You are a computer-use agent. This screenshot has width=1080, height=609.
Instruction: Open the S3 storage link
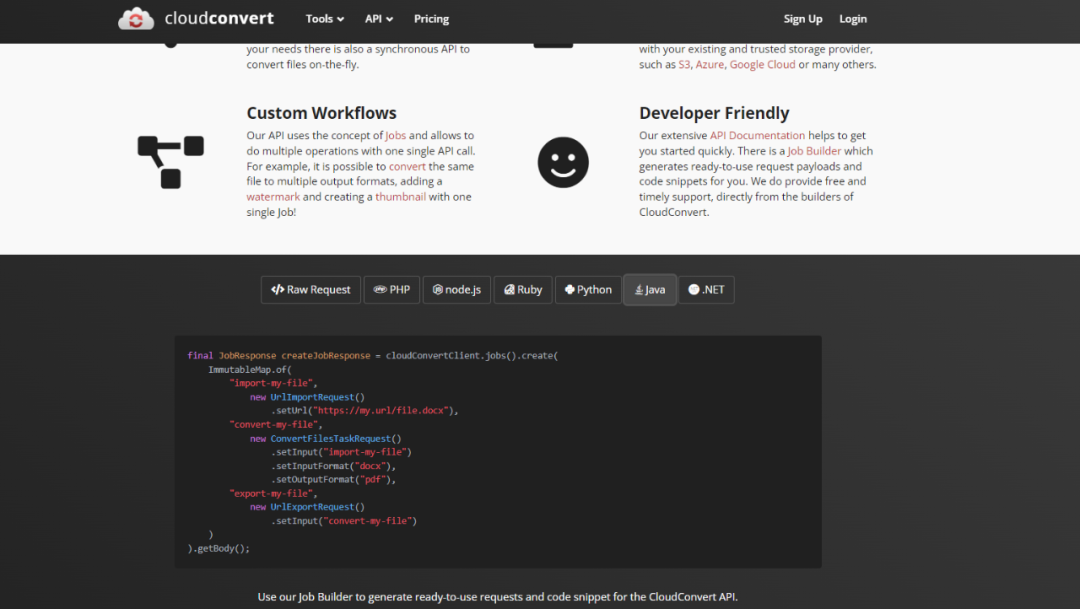point(684,64)
